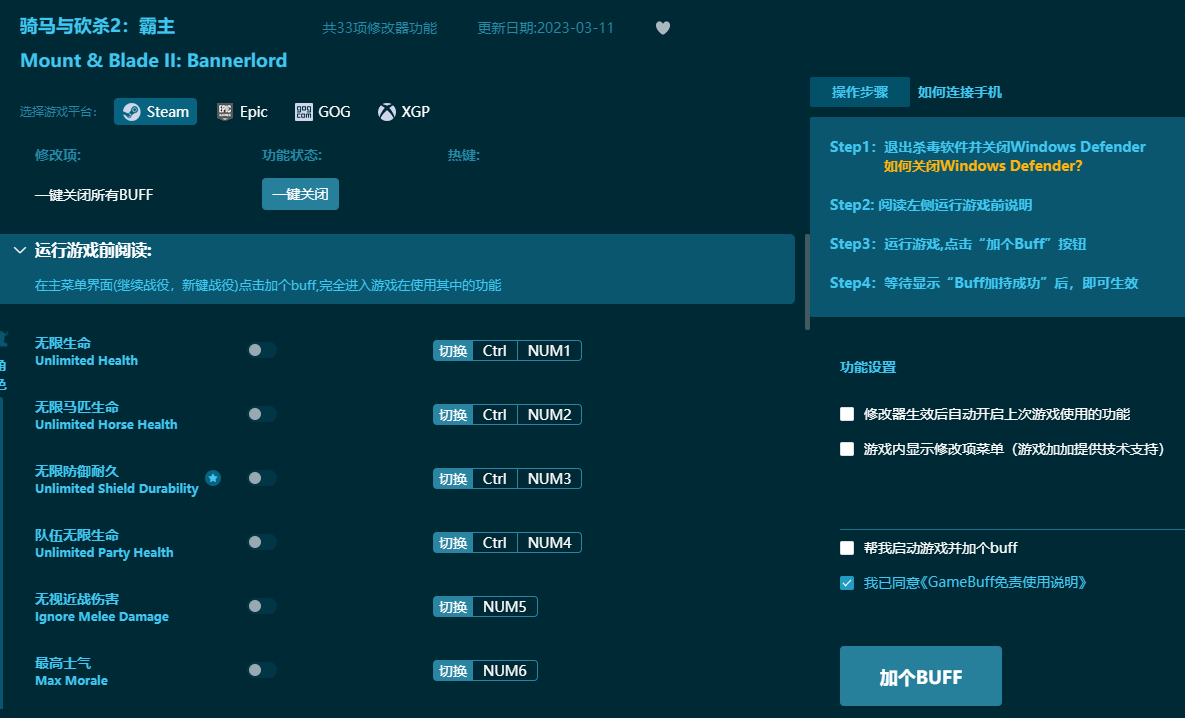This screenshot has width=1185, height=718.
Task: Choose GOG platform text label
Action: 334,112
